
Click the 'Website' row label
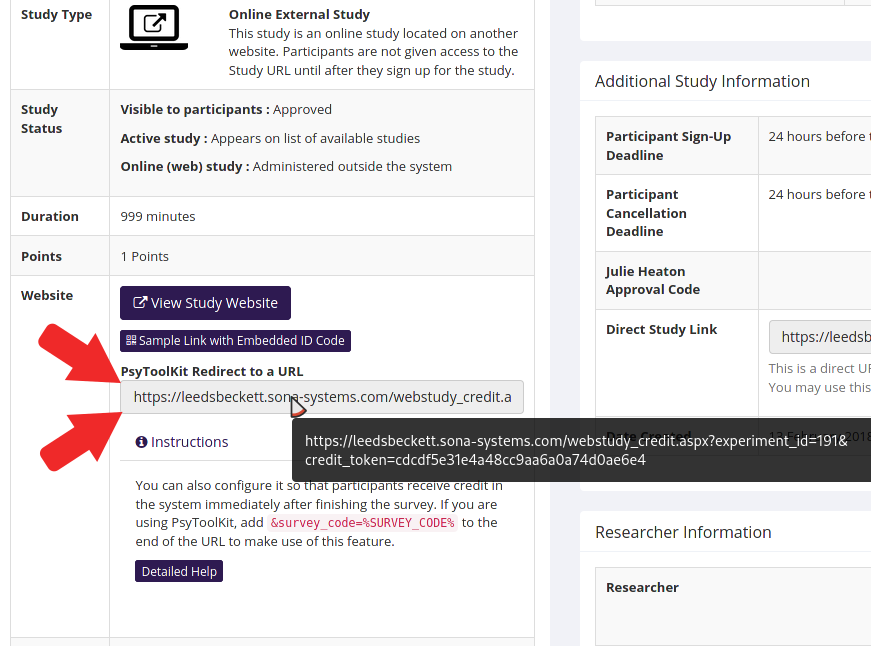[x=47, y=296]
